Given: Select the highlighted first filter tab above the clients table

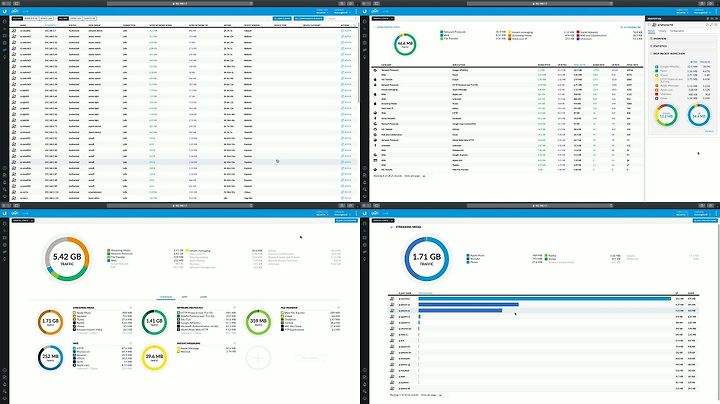Looking at the screenshot, I should pos(17,18).
